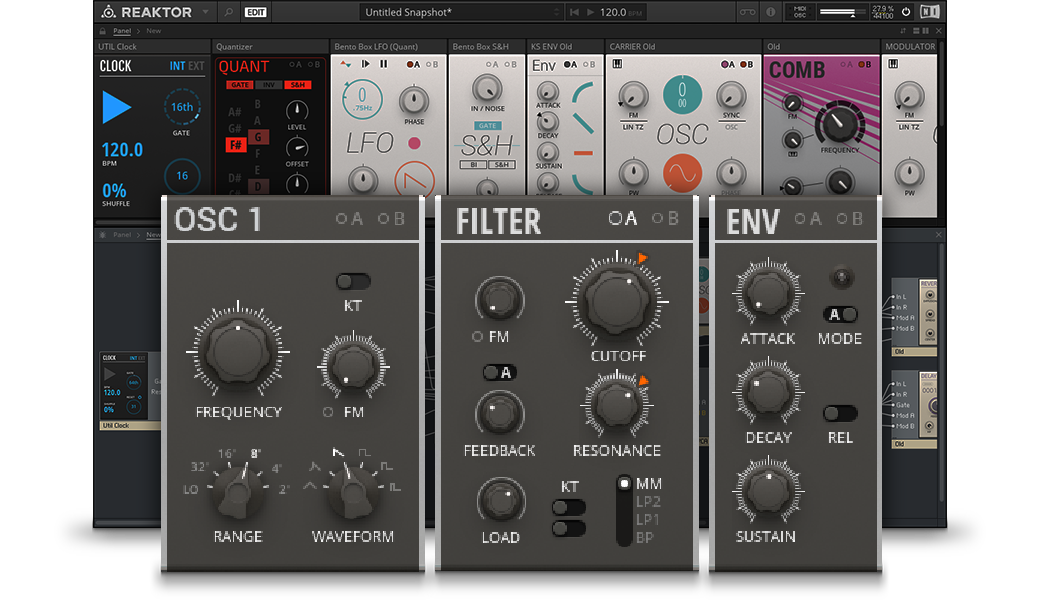This screenshot has width=1040, height=600.
Task: Click the pink LFO indicator dot
Action: (415, 143)
